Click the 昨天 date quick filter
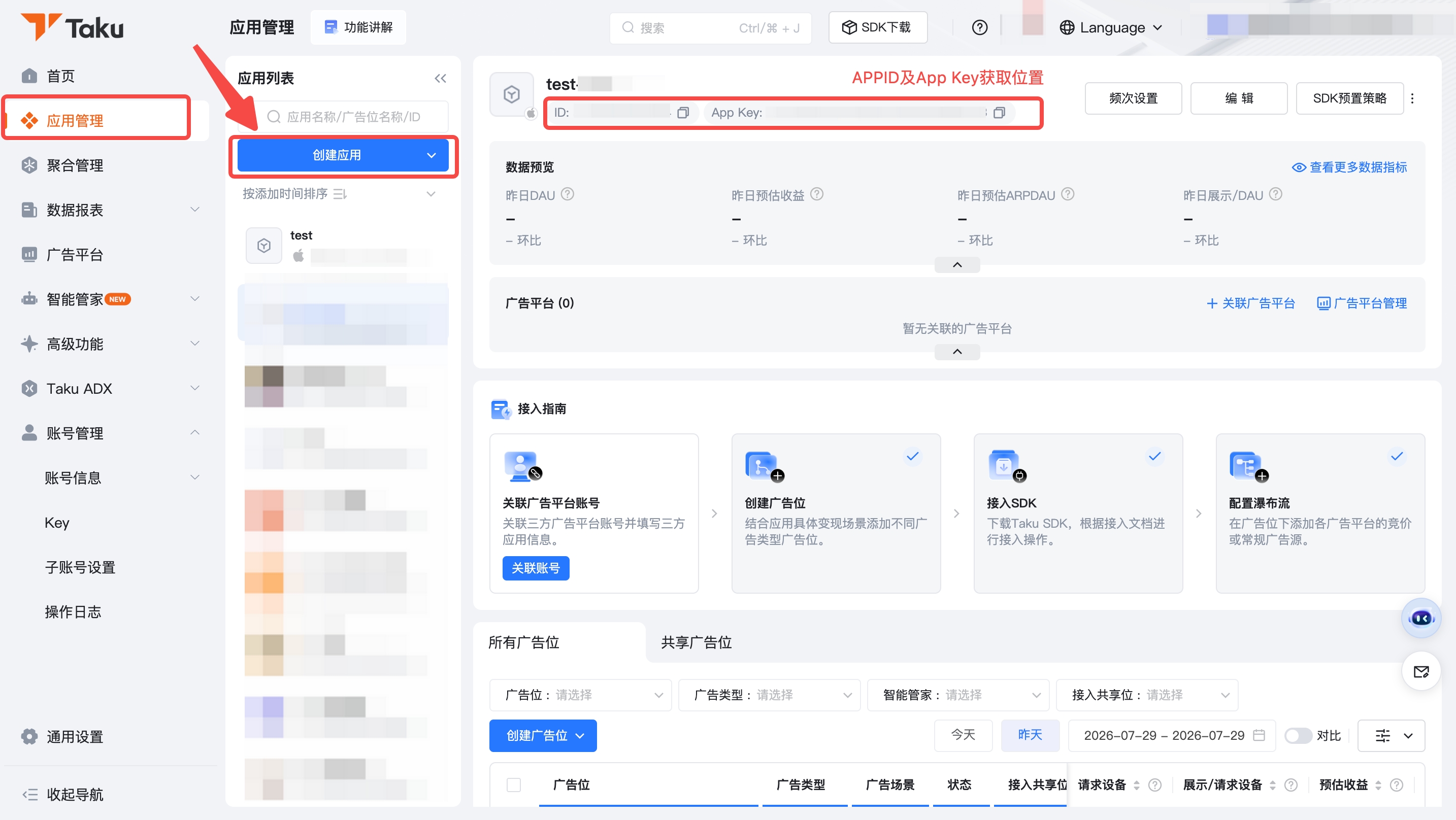 1029,735
